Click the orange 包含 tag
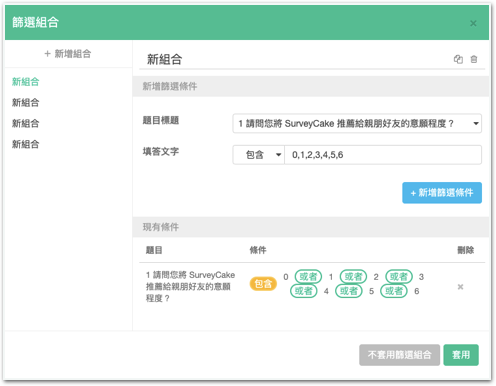The width and height of the screenshot is (496, 386). (263, 284)
